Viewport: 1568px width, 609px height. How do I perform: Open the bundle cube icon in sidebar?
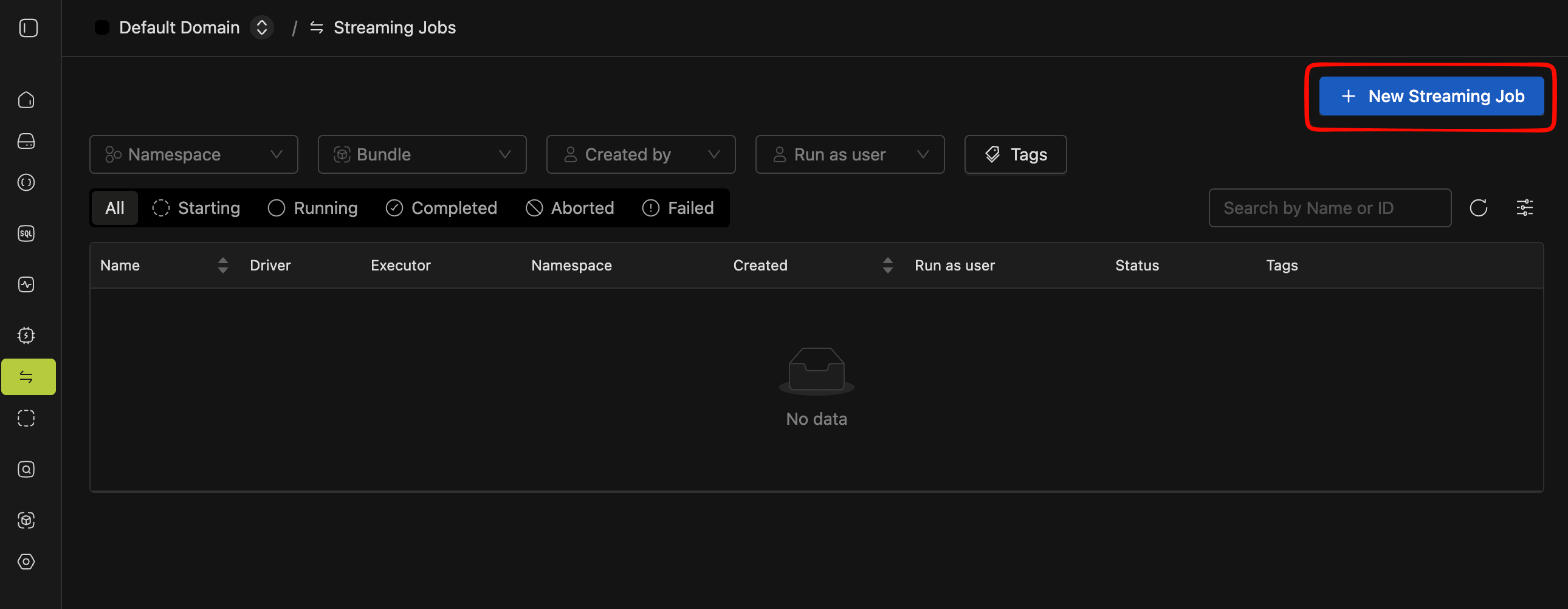(26, 521)
